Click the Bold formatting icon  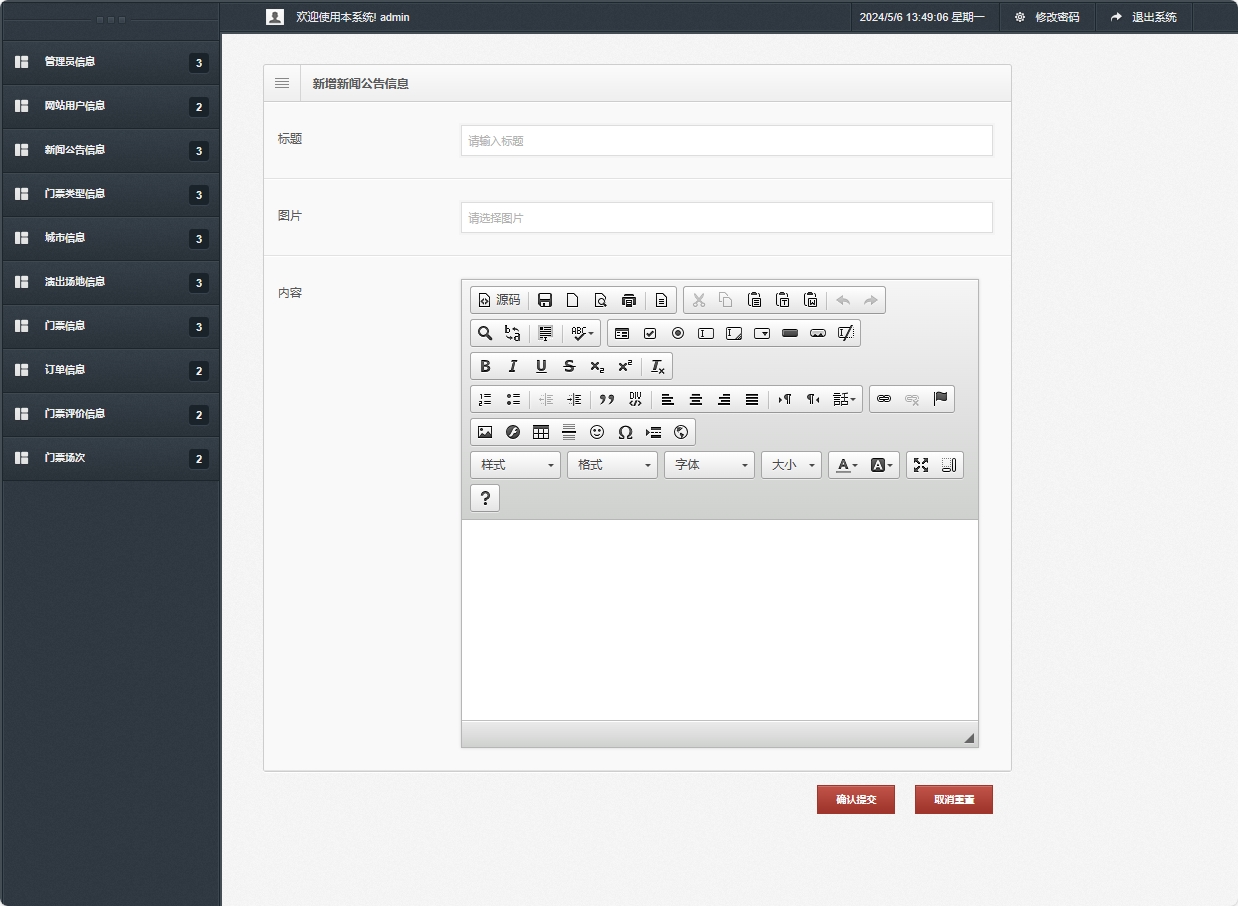pyautogui.click(x=485, y=366)
